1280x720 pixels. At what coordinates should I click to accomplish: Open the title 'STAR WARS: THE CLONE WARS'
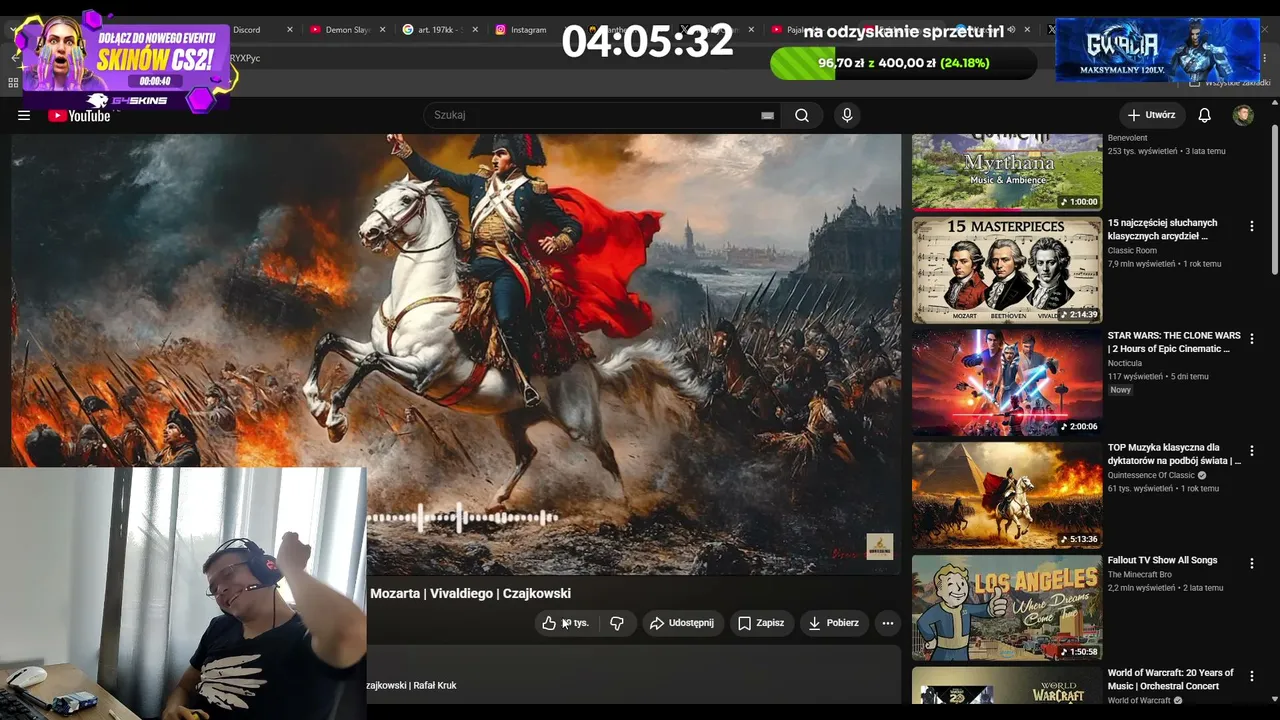tap(1174, 342)
